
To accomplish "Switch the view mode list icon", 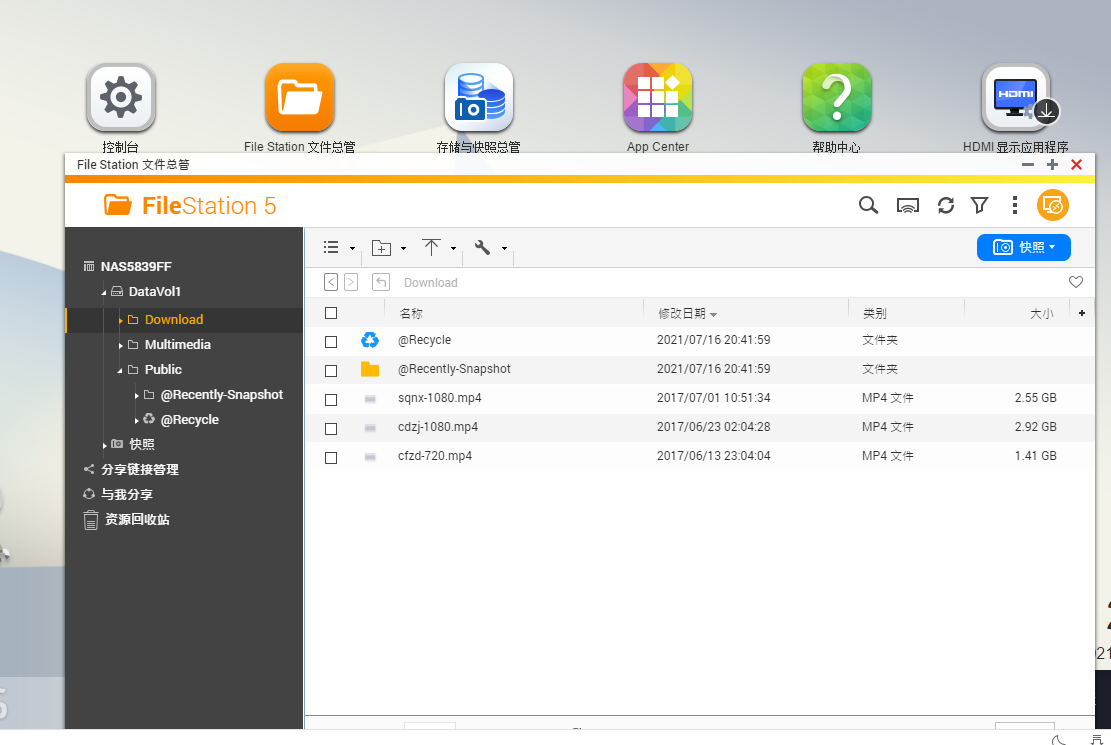I will pos(331,247).
